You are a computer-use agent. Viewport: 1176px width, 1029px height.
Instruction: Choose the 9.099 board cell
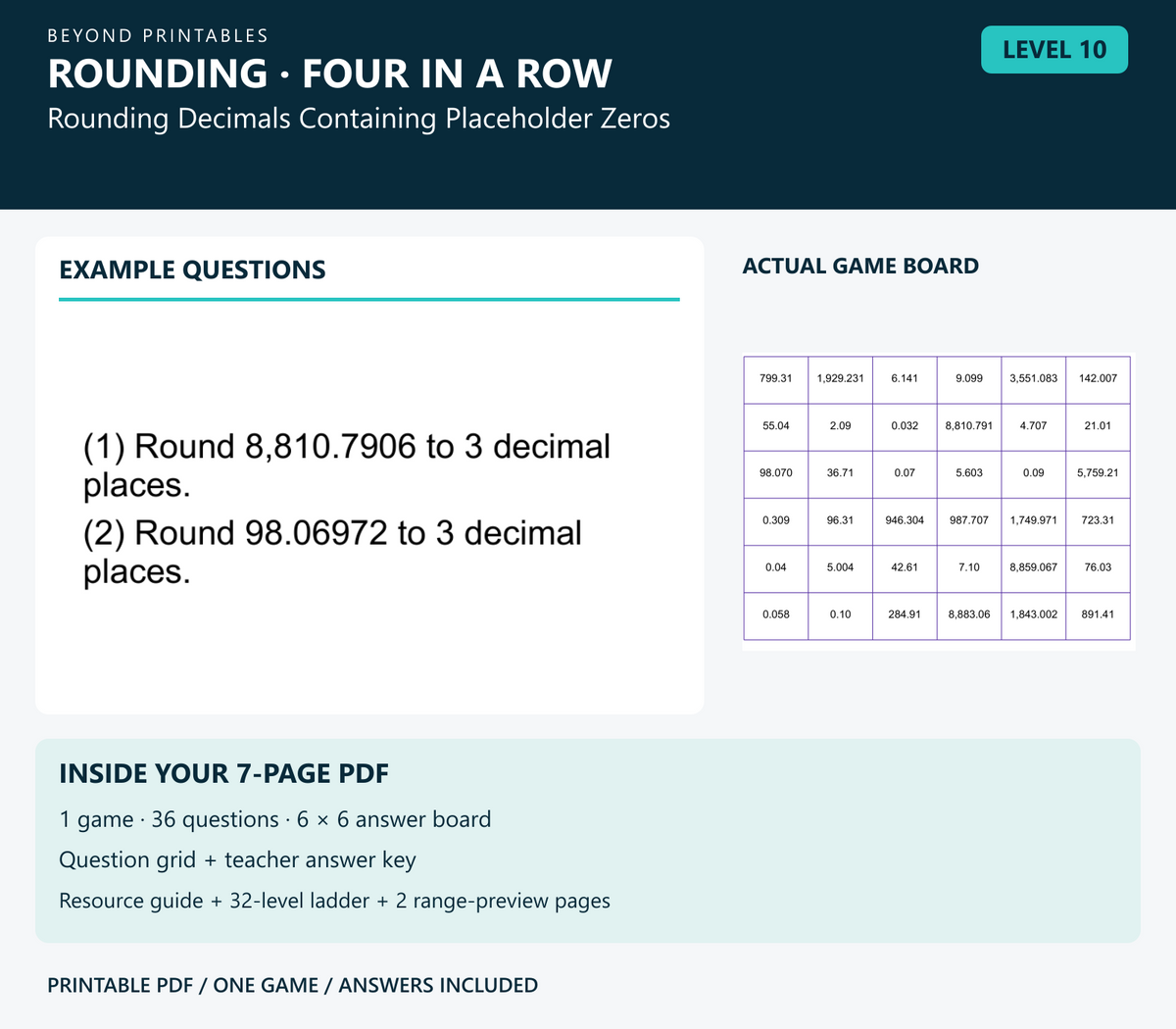[x=969, y=378]
